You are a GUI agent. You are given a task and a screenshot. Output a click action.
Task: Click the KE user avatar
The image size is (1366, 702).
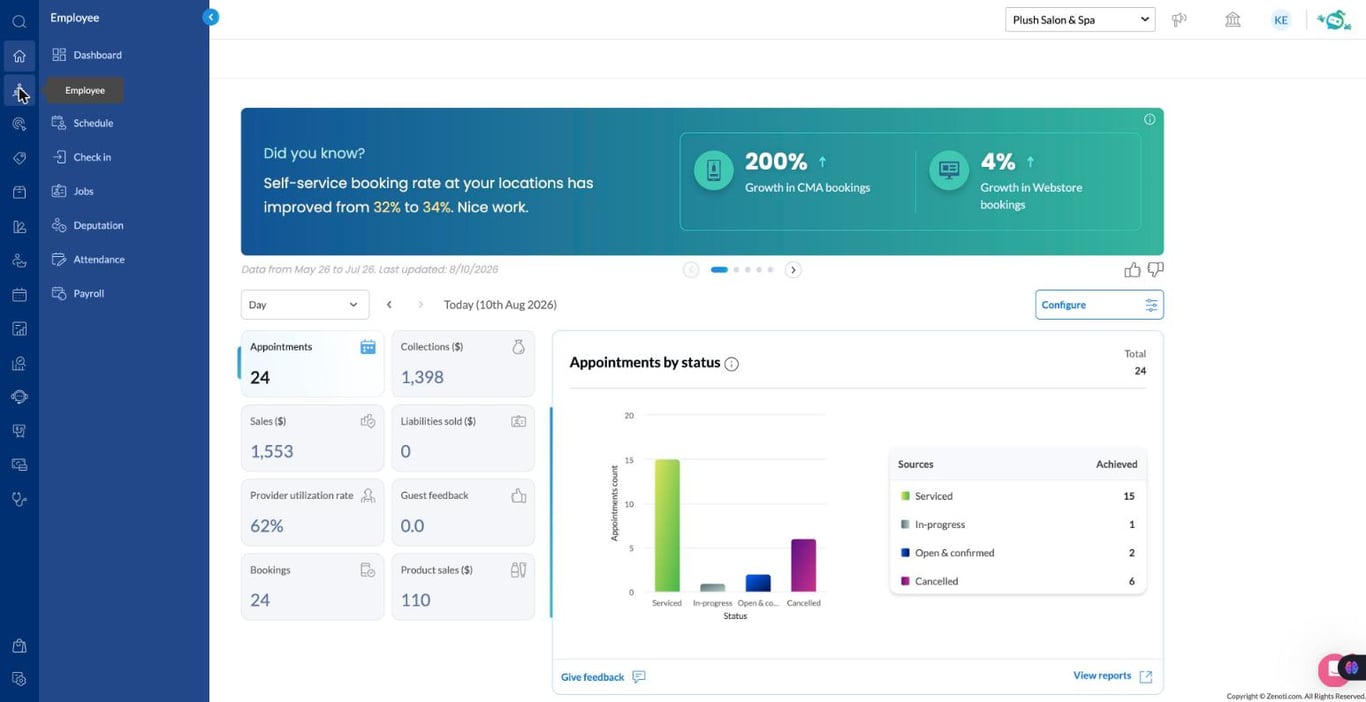click(x=1281, y=20)
